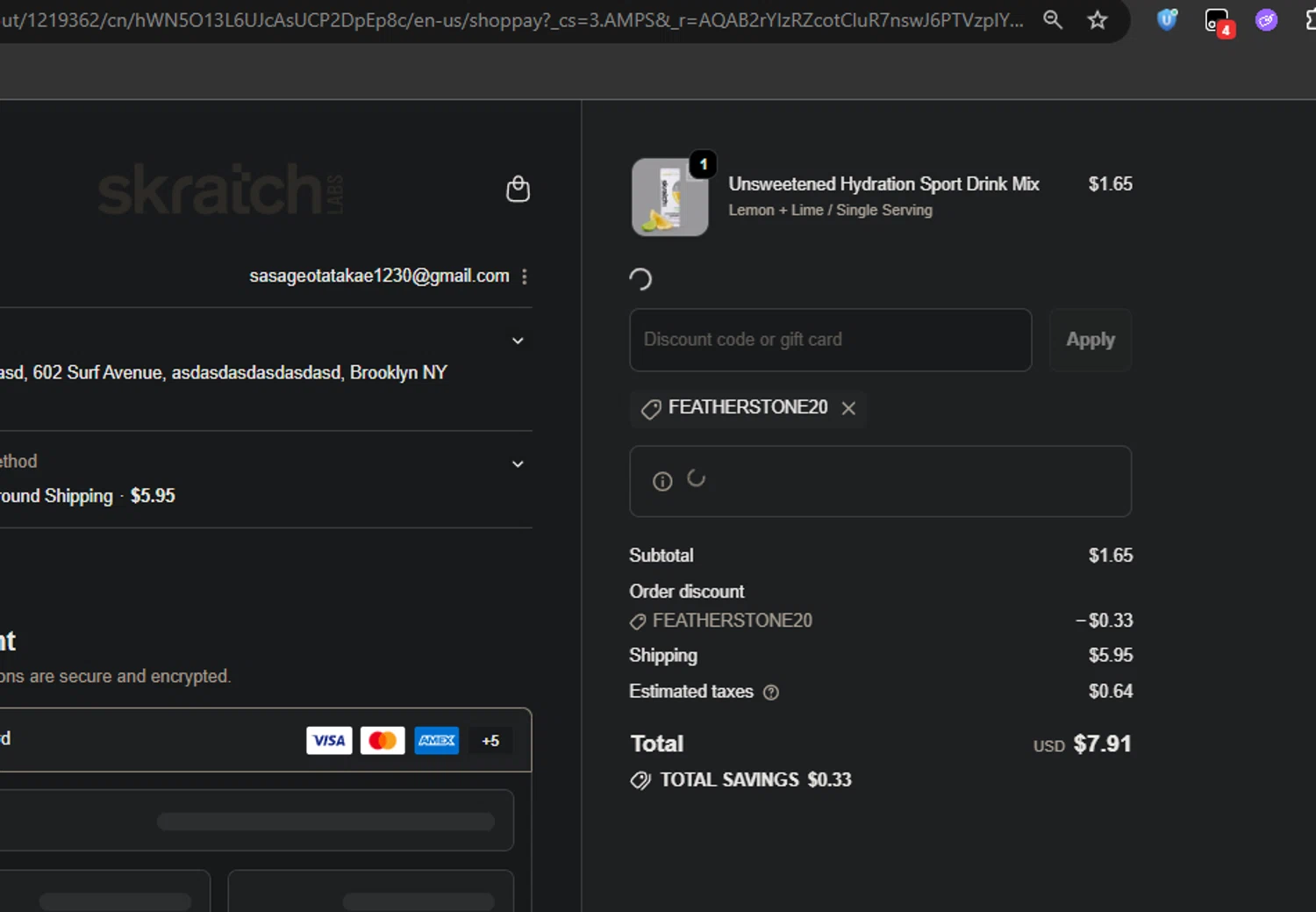Click the quantity badge on product thumbnail

[703, 164]
